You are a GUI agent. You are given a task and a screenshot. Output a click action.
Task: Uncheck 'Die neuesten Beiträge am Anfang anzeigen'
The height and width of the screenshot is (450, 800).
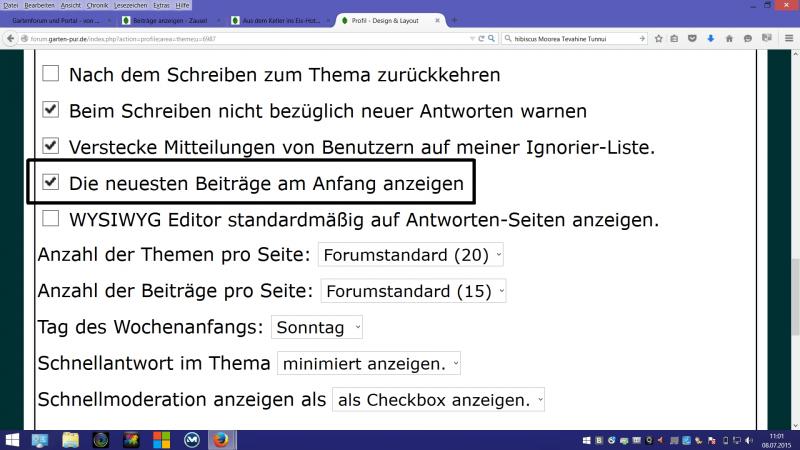tap(50, 183)
